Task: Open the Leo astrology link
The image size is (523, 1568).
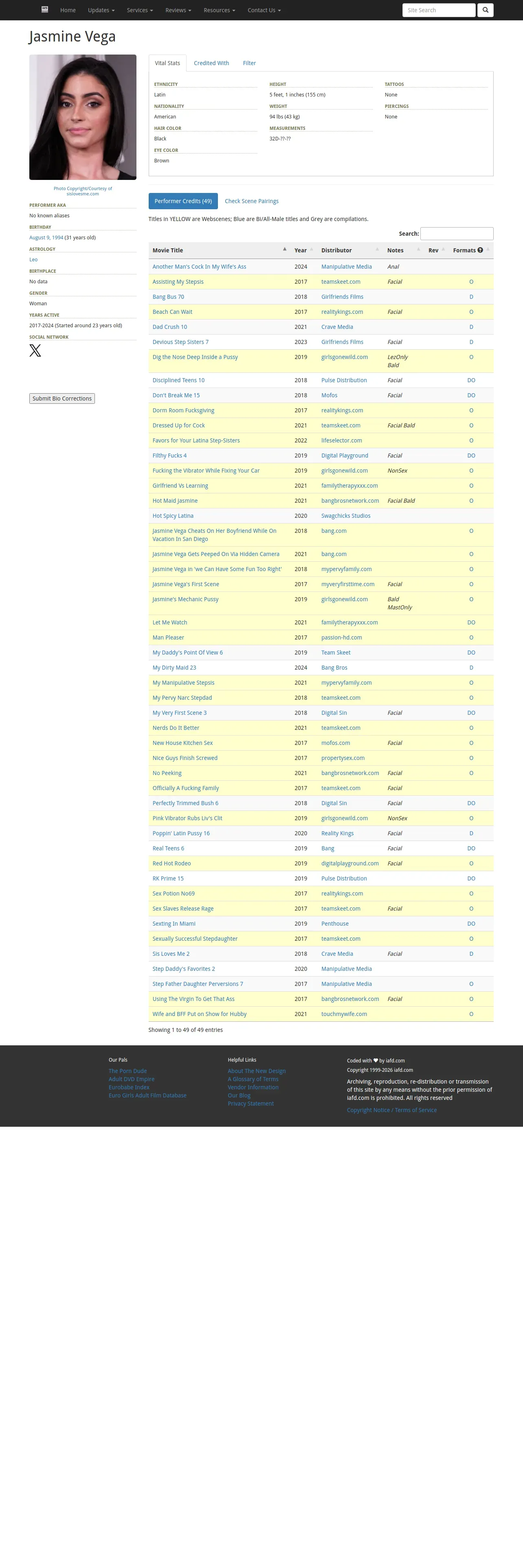Action: click(33, 259)
